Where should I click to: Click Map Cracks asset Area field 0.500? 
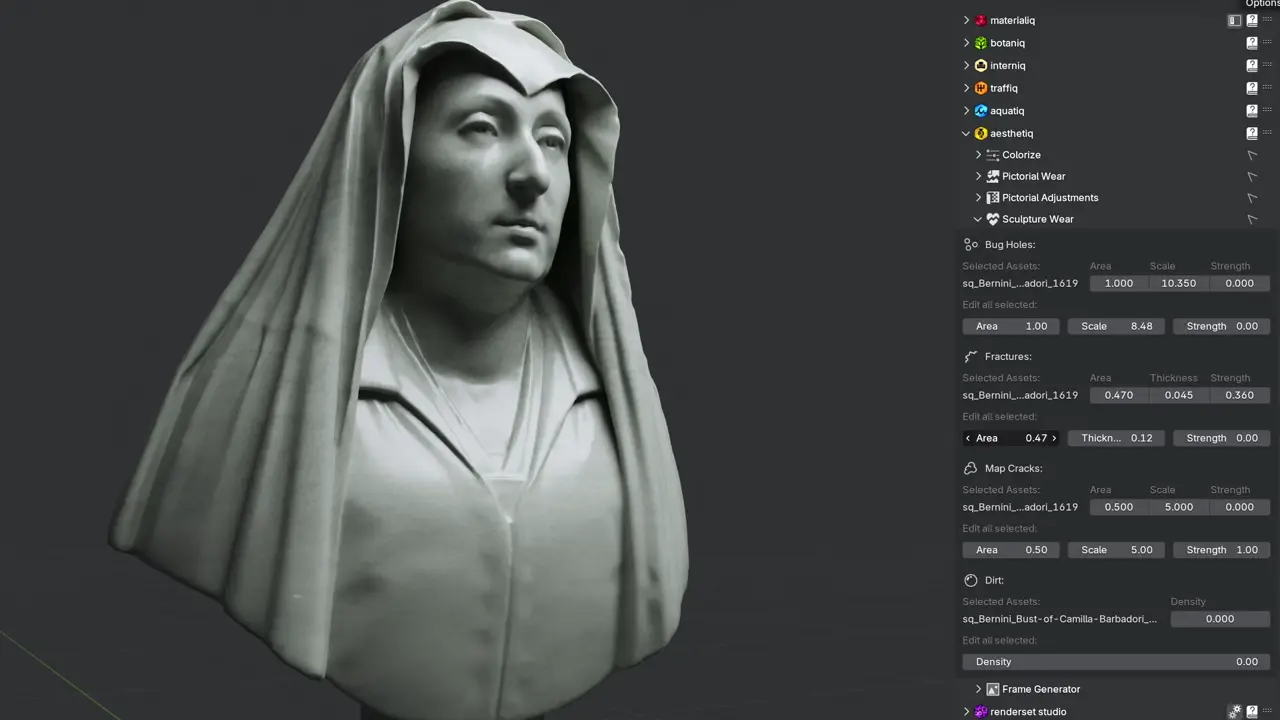coord(1119,507)
